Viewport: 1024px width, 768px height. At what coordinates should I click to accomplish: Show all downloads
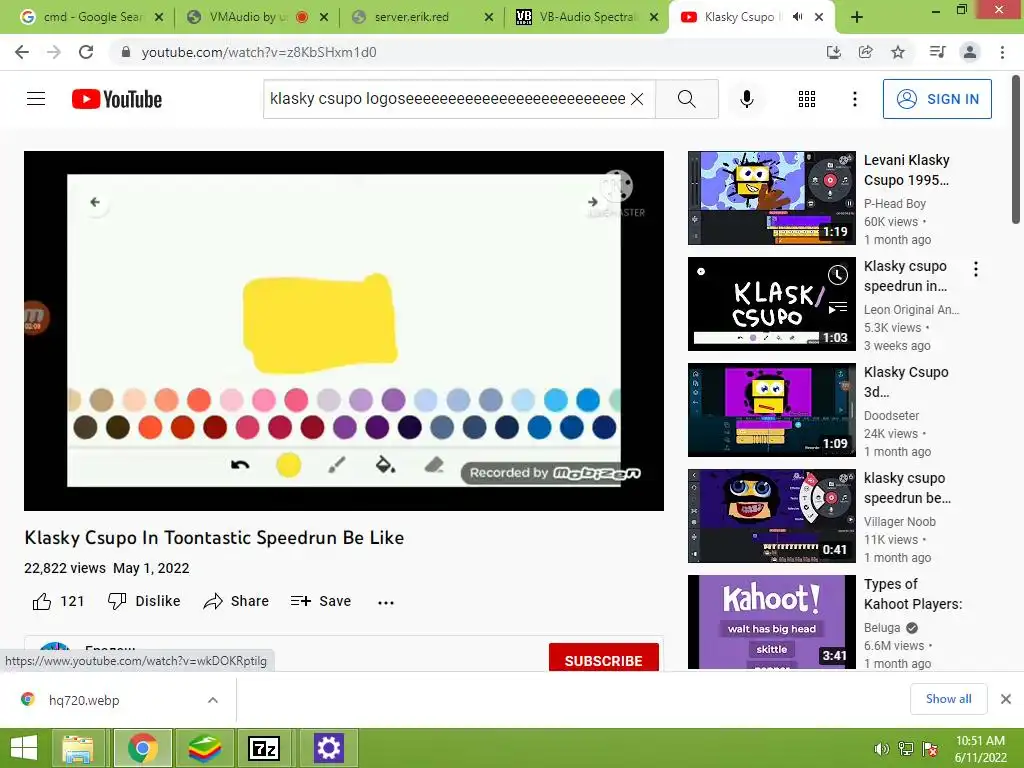tap(948, 699)
